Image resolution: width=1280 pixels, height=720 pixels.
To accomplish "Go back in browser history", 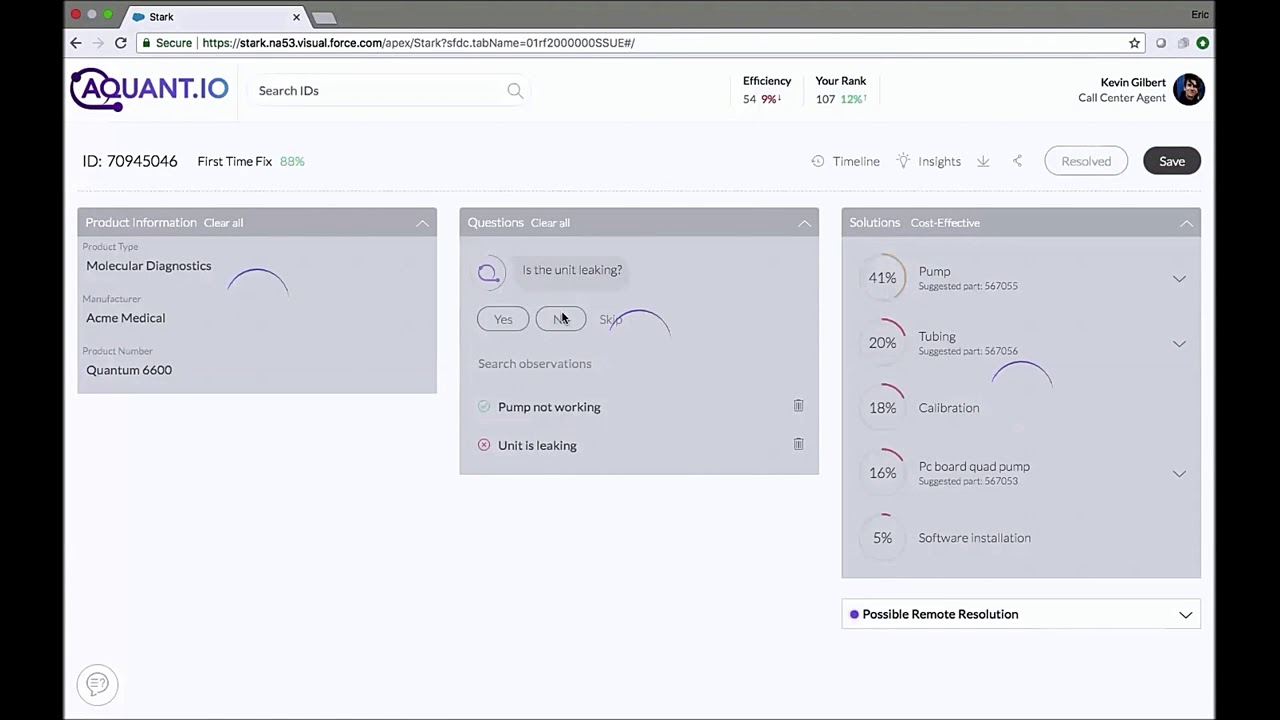I will coord(76,43).
